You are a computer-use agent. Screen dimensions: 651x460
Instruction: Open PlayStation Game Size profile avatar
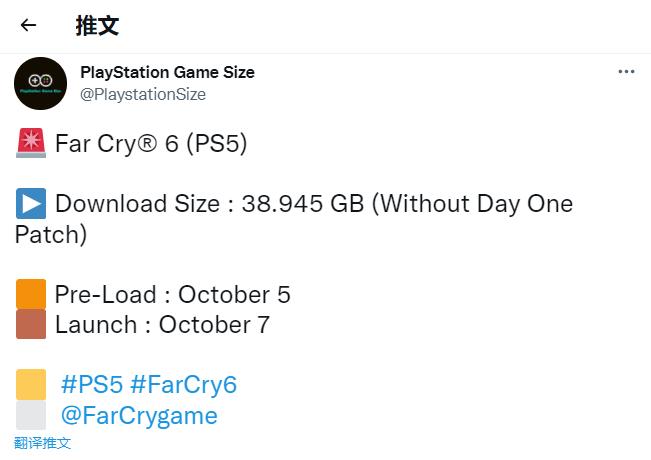(40, 83)
